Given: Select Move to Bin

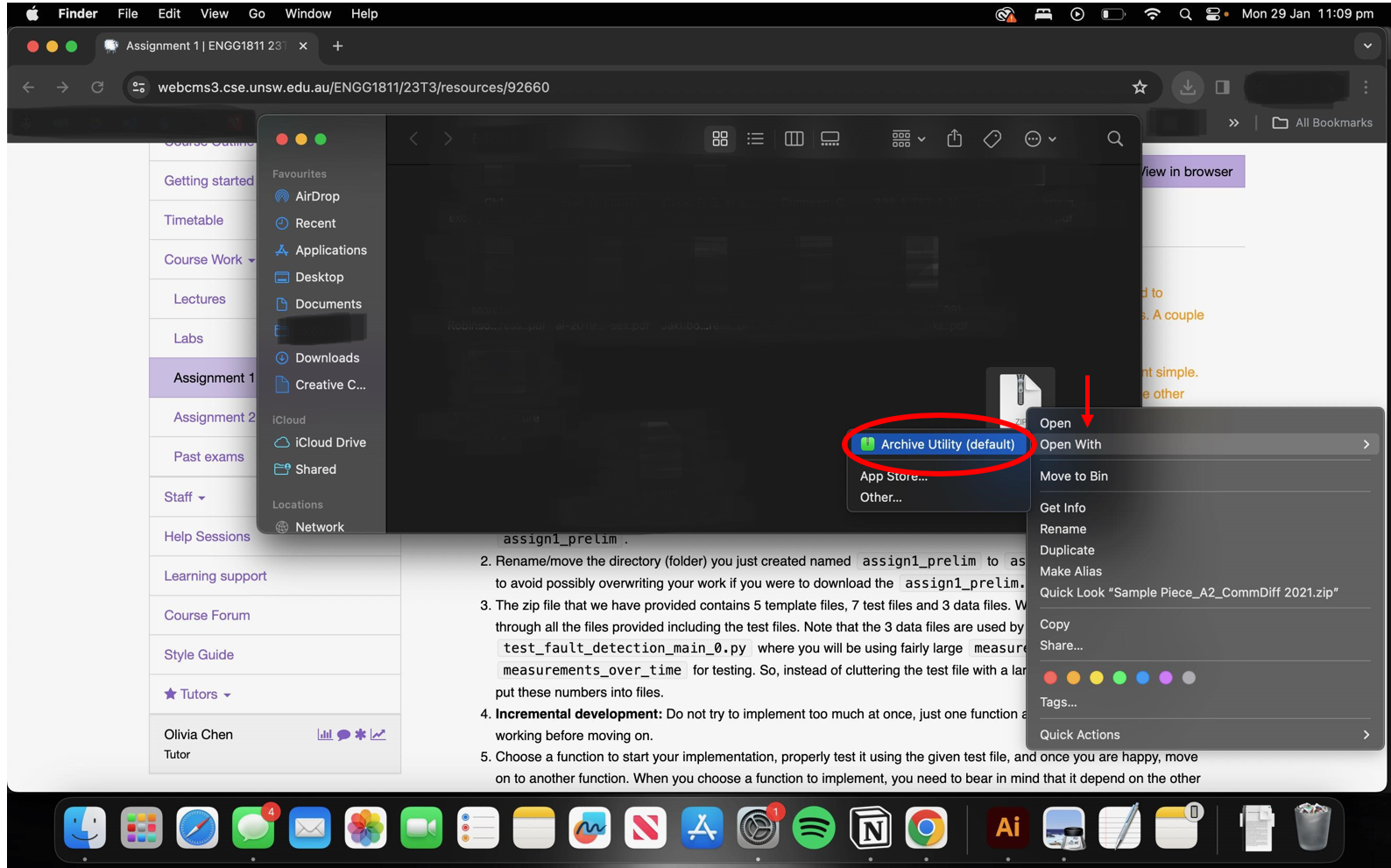Looking at the screenshot, I should pos(1074,476).
